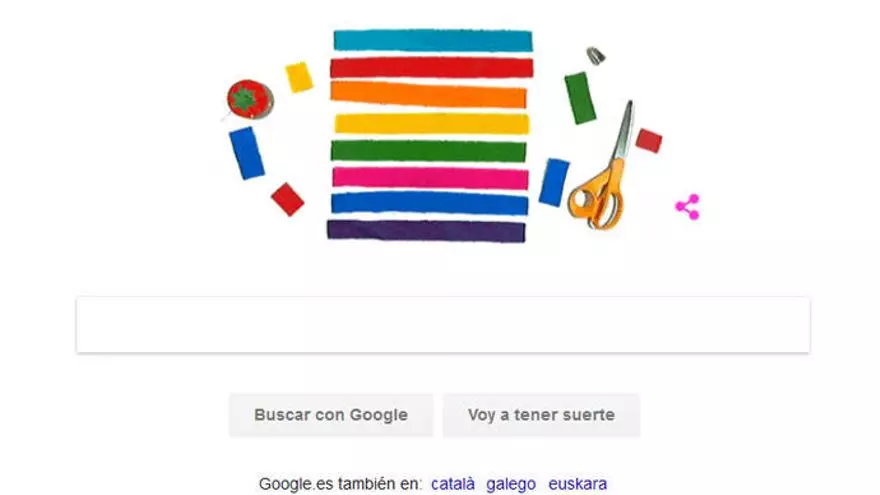Viewport: 880px width, 495px height.
Task: Open the català language link
Action: (x=453, y=484)
